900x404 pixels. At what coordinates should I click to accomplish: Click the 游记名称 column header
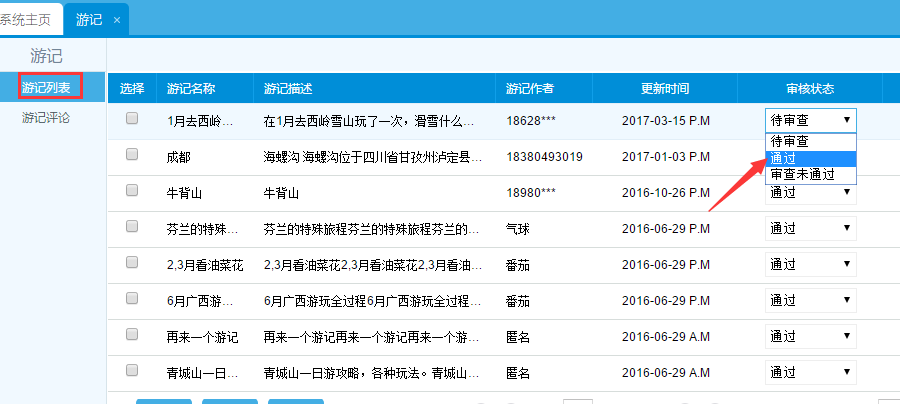pyautogui.click(x=190, y=88)
